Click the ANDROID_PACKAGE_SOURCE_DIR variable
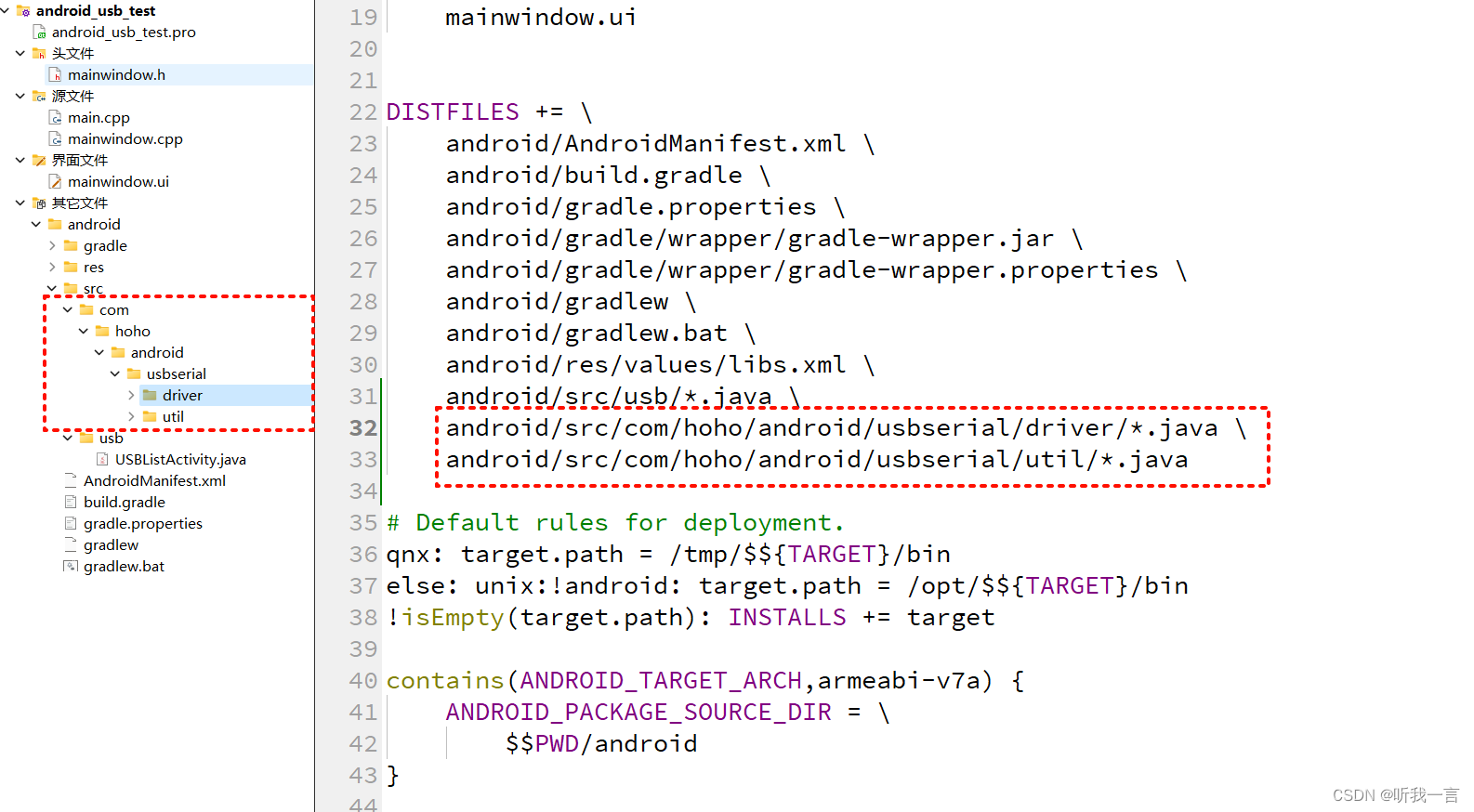Screen dimensions: 1474x812 pos(638,712)
